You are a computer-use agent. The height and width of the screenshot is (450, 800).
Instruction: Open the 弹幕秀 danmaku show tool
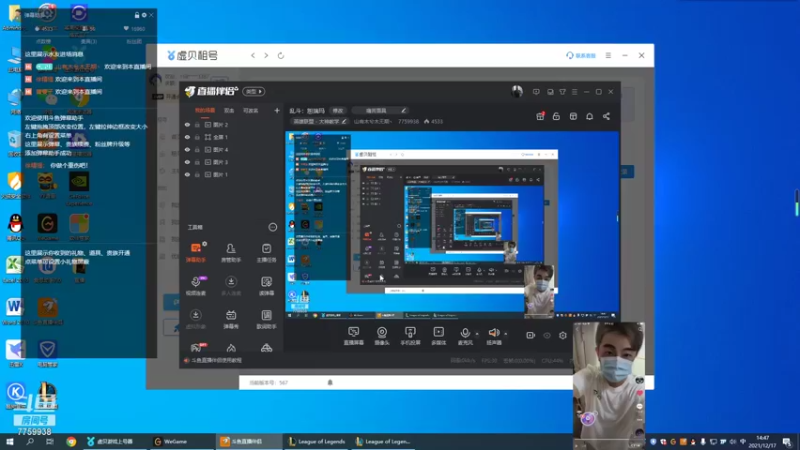(231, 319)
